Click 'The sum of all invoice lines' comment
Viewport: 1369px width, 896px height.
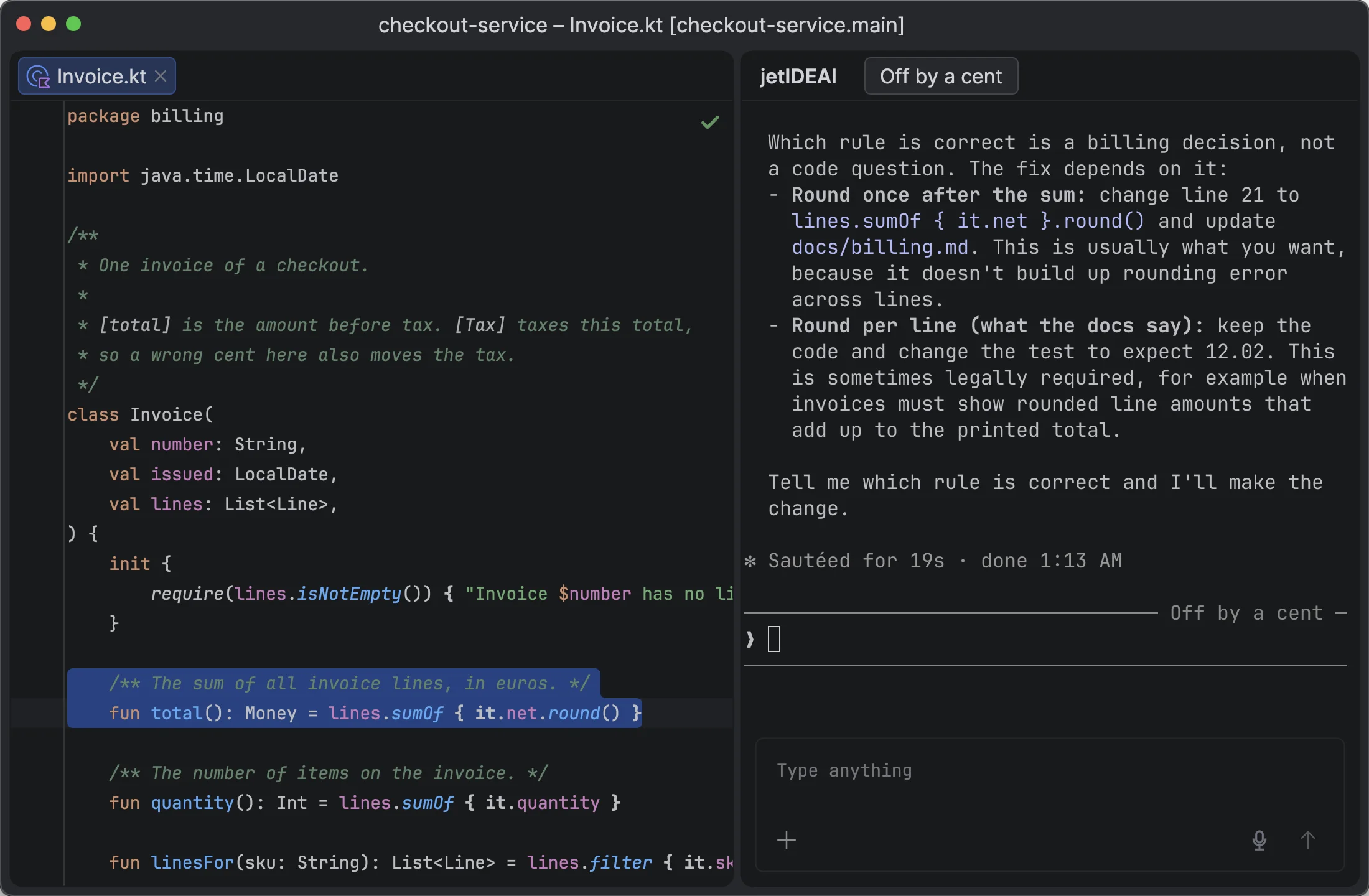pyautogui.click(x=349, y=684)
